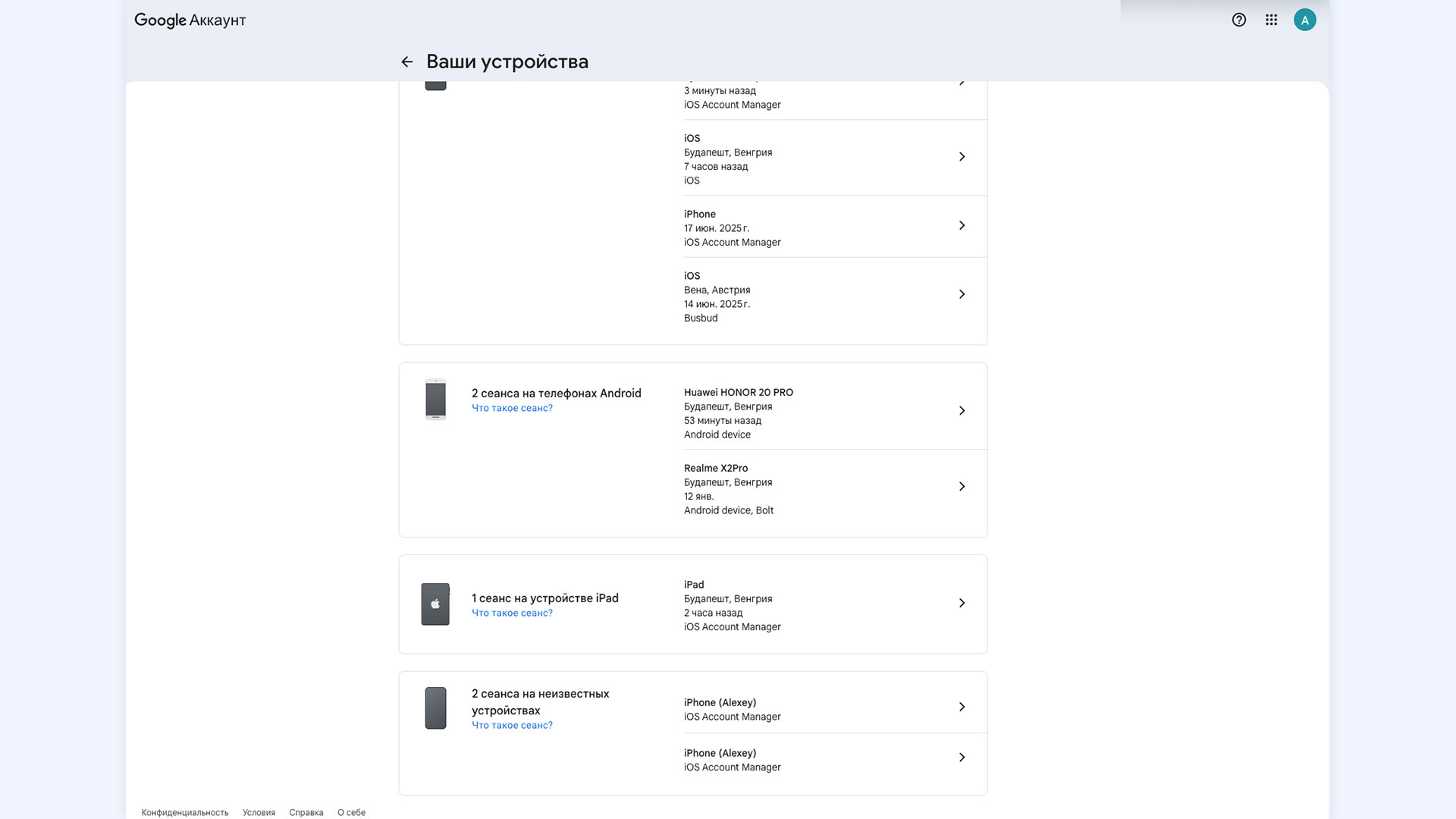Open the Конфиденциальность footer link
This screenshot has height=819, width=1456.
pos(185,812)
